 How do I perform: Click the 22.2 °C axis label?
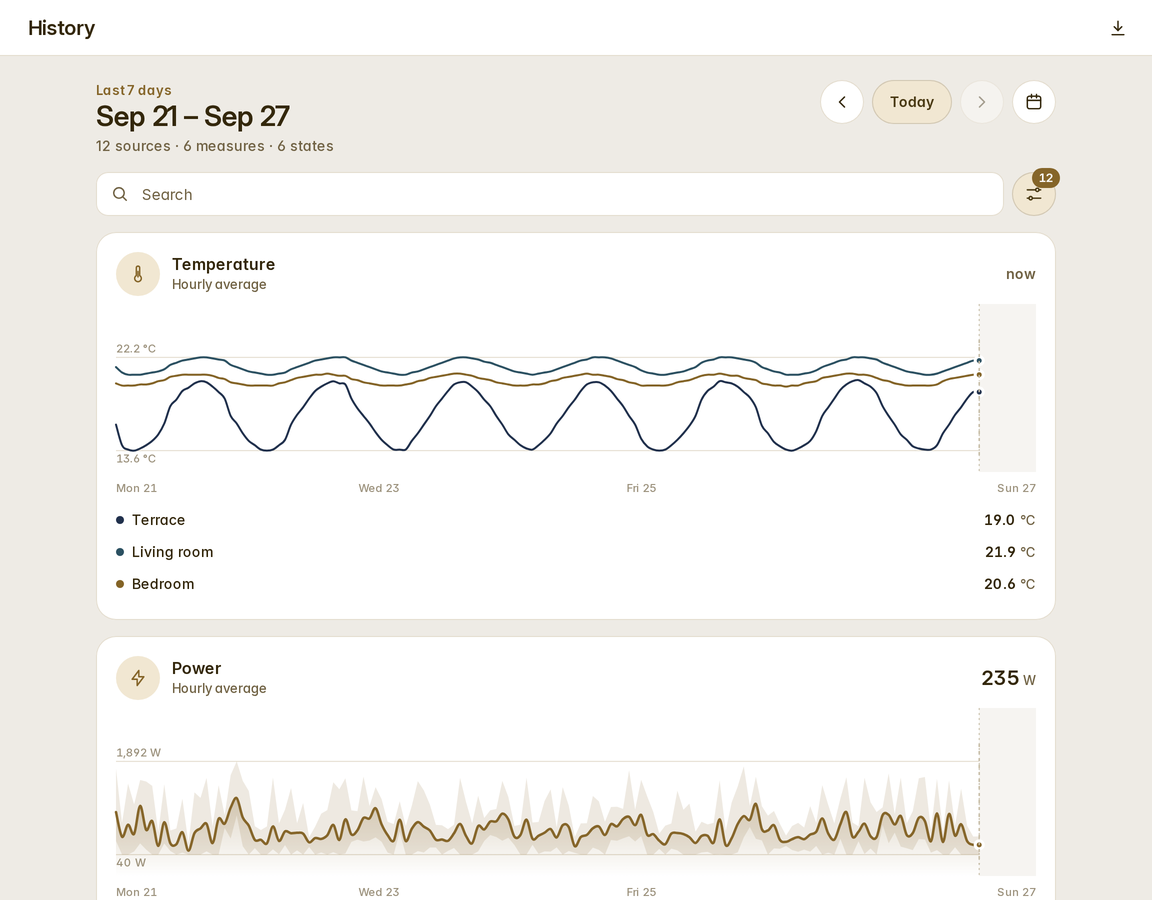point(136,349)
